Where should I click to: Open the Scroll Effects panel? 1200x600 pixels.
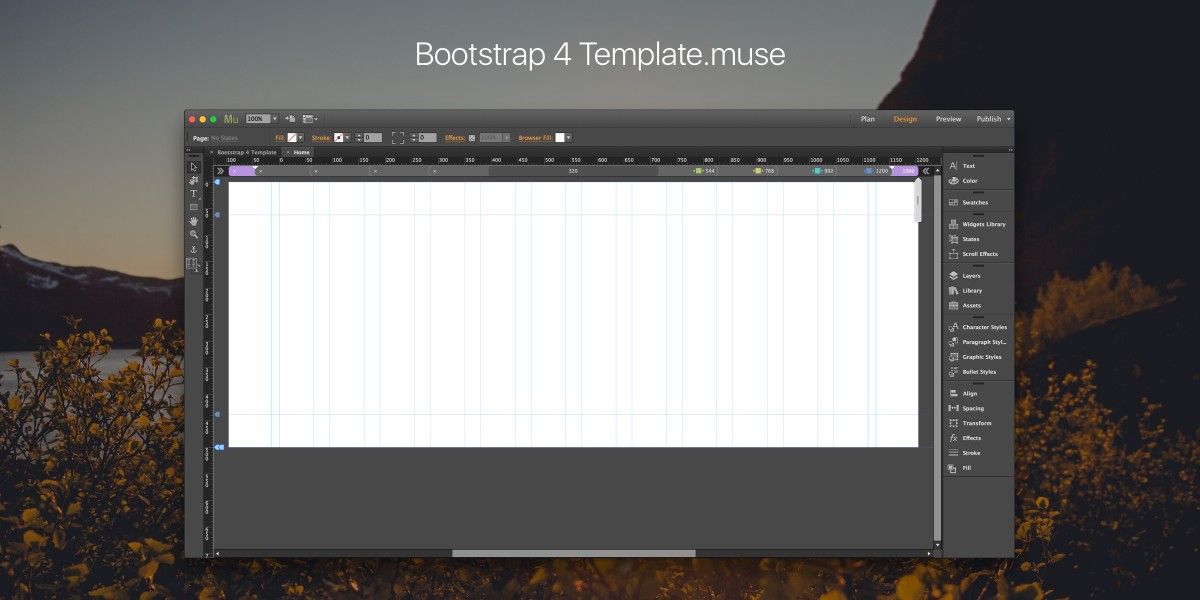(x=972, y=254)
